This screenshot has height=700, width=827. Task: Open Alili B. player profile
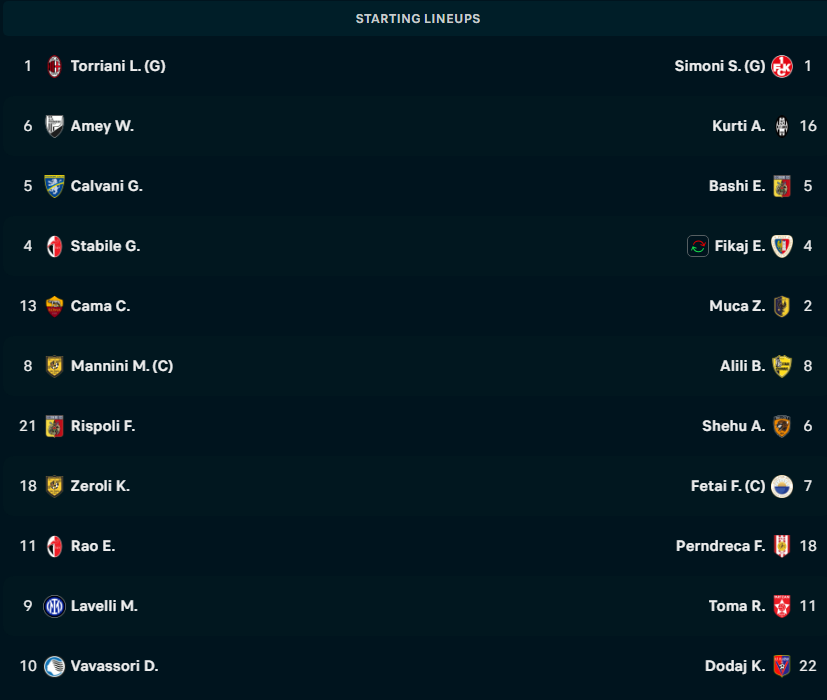[743, 366]
